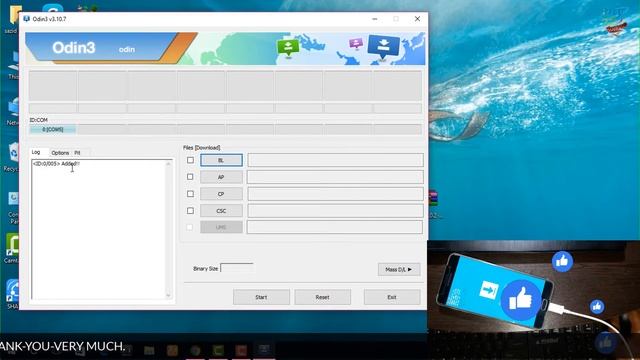Close the Odin3 window
Image resolution: width=640 pixels, height=360 pixels.
click(x=417, y=19)
